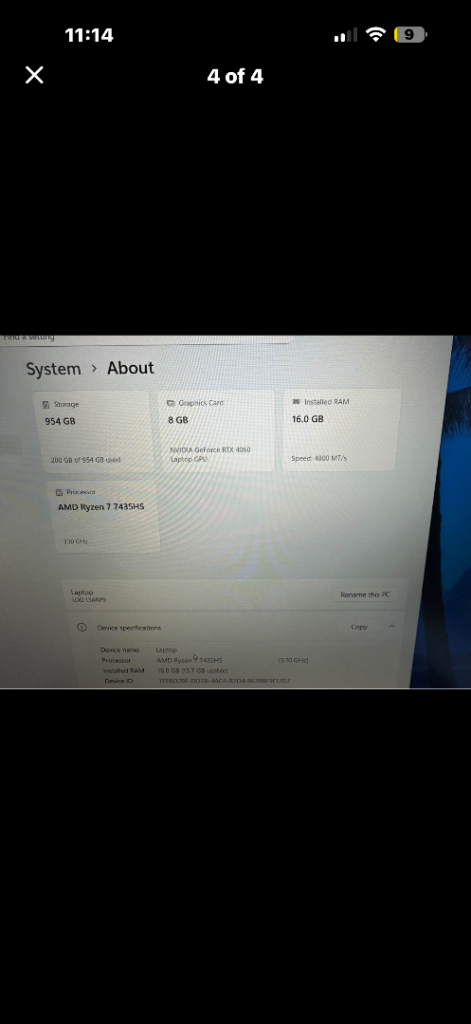Click the Processor chip icon
The height and width of the screenshot is (1024, 471).
coord(59,492)
